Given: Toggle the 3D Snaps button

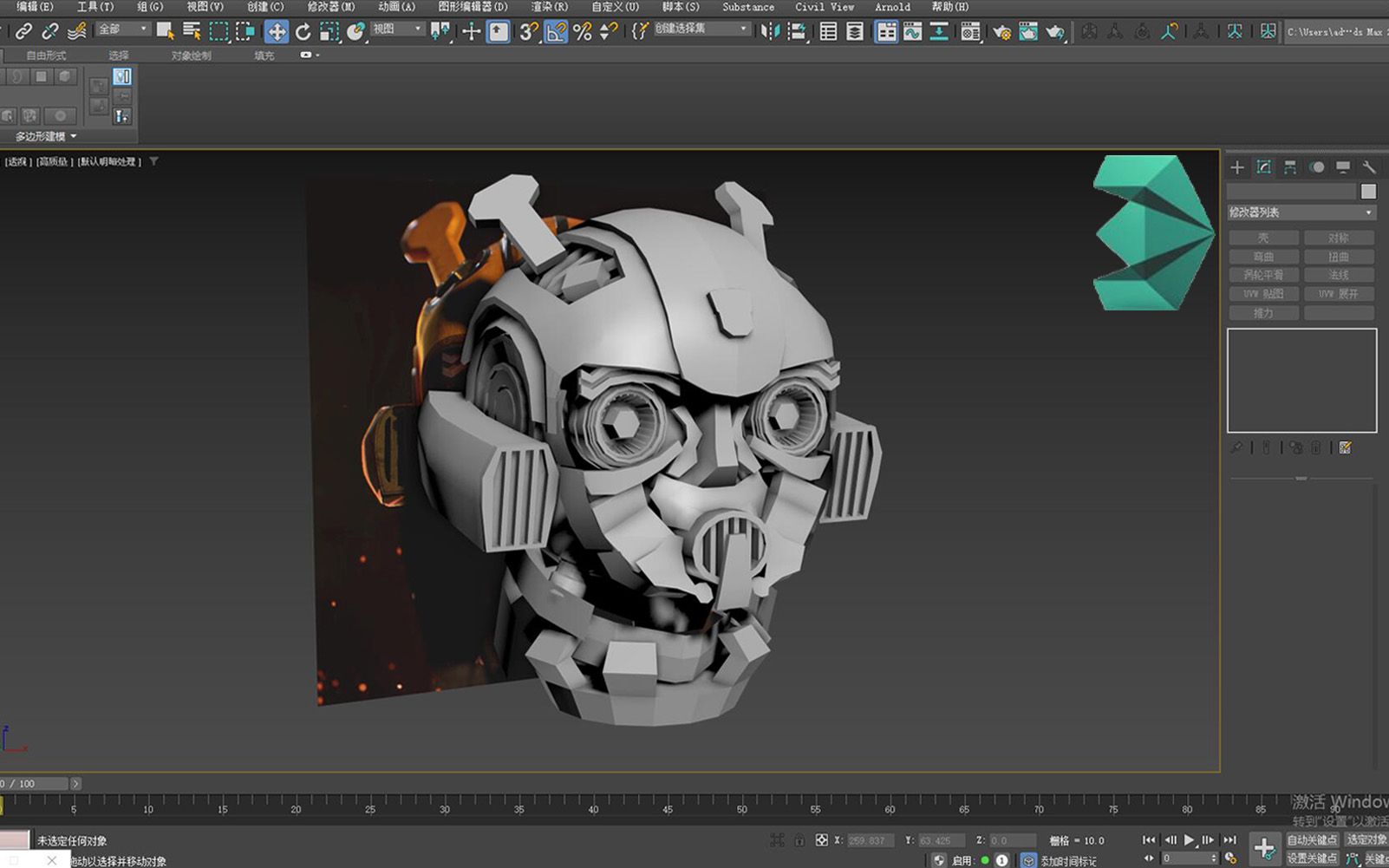Looking at the screenshot, I should [x=528, y=32].
